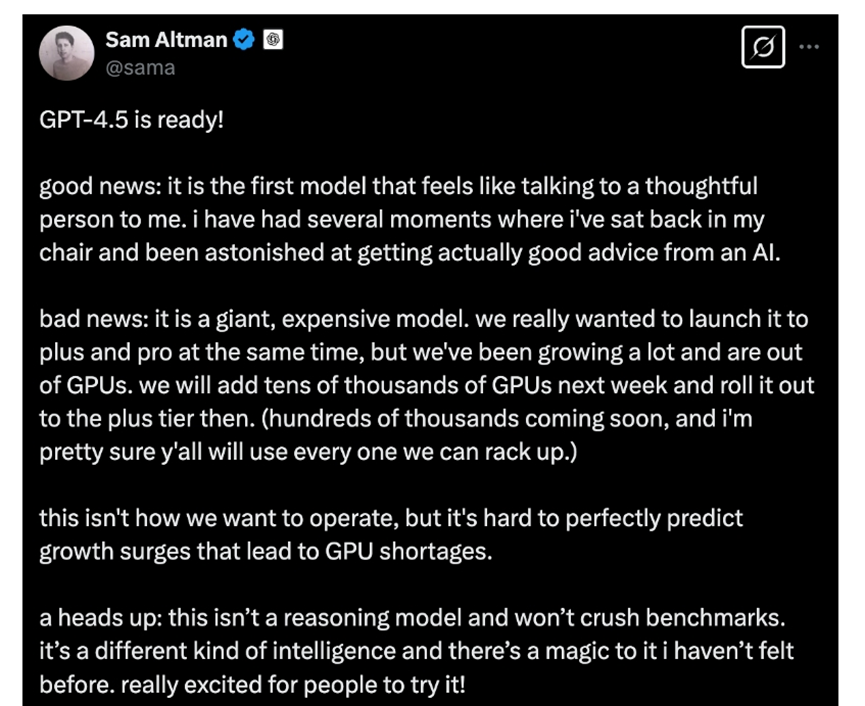This screenshot has height=706, width=865.
Task: Click the OpenAI affiliation badge icon
Action: coord(273,40)
